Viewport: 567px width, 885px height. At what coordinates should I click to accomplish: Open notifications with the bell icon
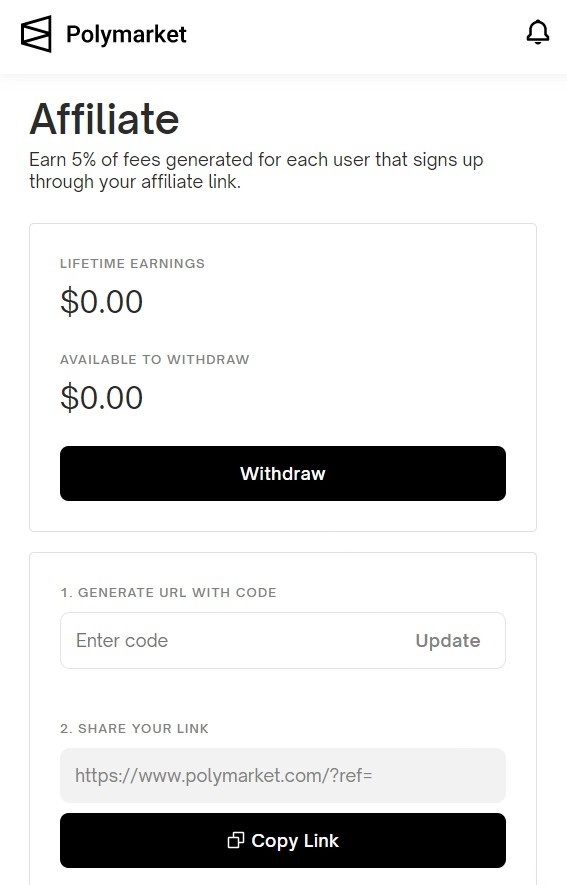point(538,33)
